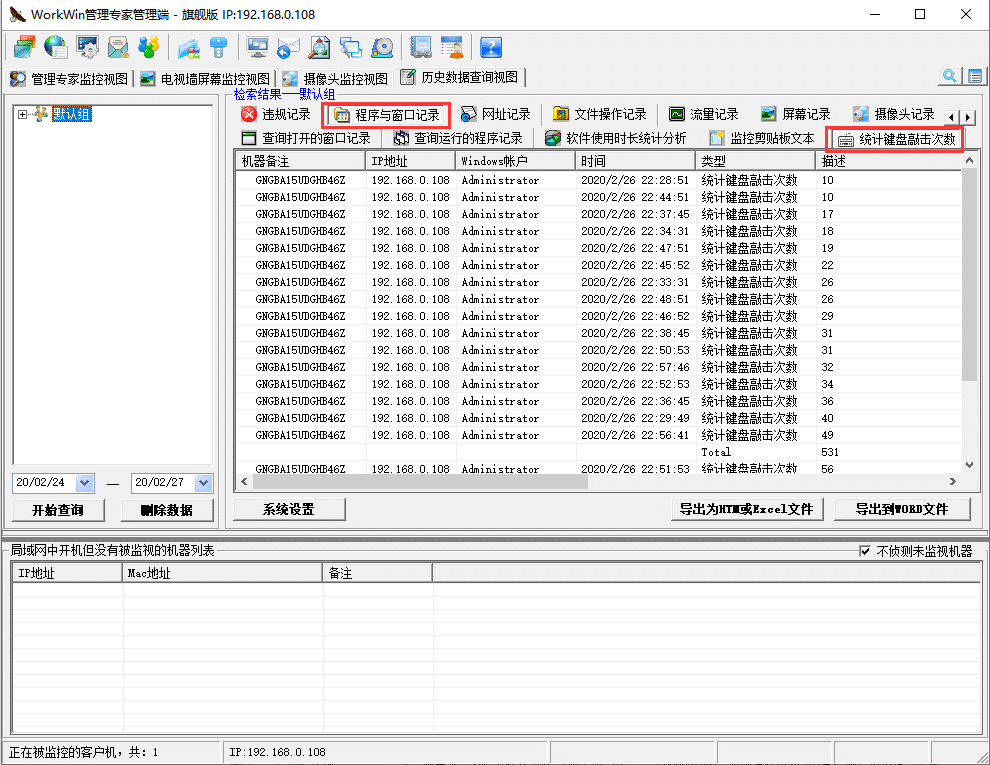Select 统计键盘敲击次数 sub-tab

click(x=896, y=139)
